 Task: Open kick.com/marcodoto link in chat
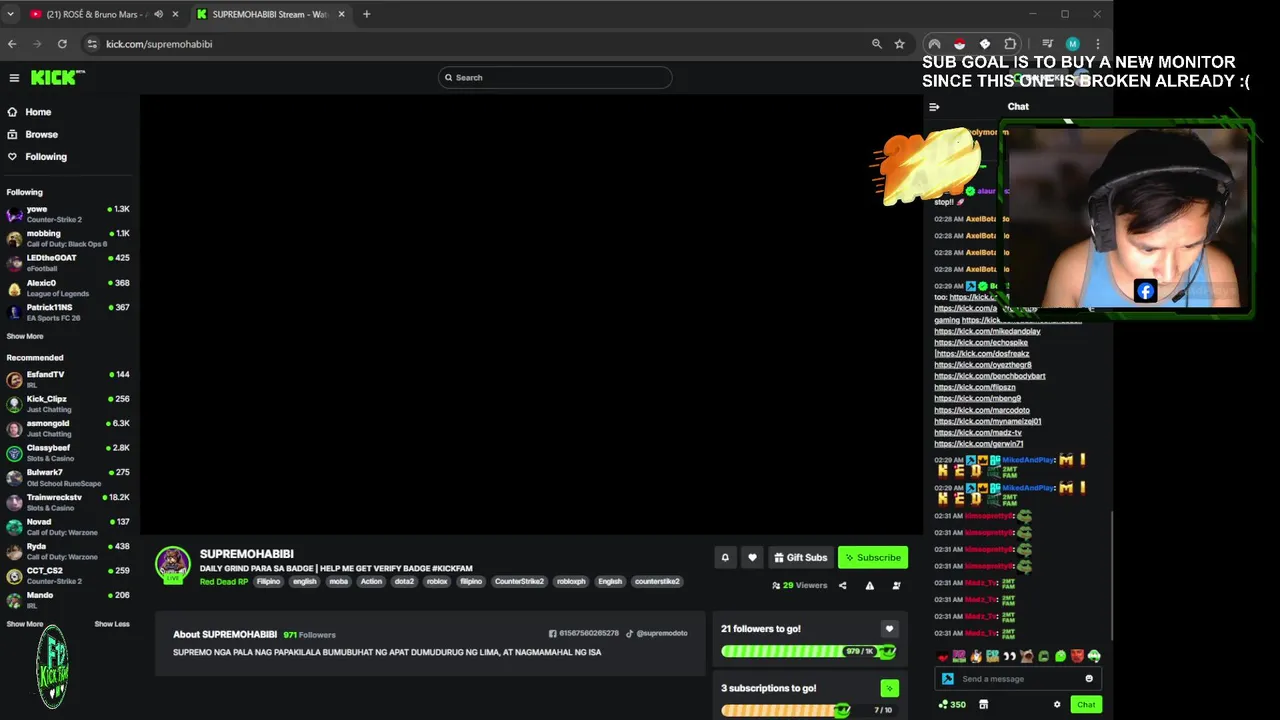point(982,410)
